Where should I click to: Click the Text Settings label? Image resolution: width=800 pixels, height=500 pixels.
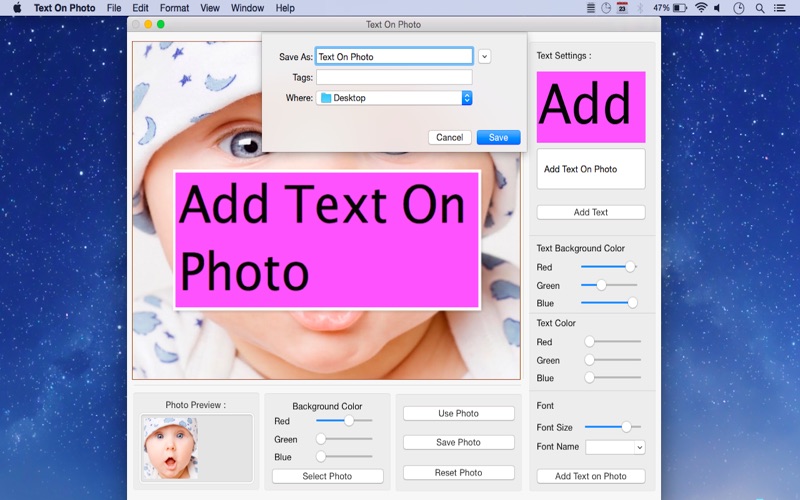click(x=564, y=56)
